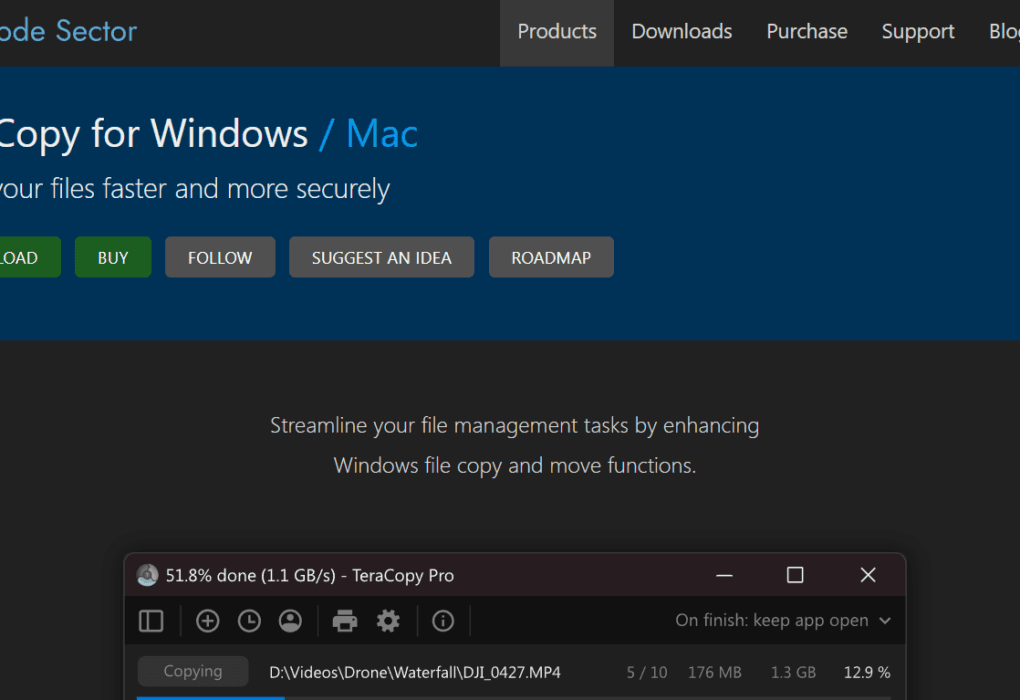Open the 'On finish' action dropdown
Viewport: 1020px width, 700px height.
(783, 620)
